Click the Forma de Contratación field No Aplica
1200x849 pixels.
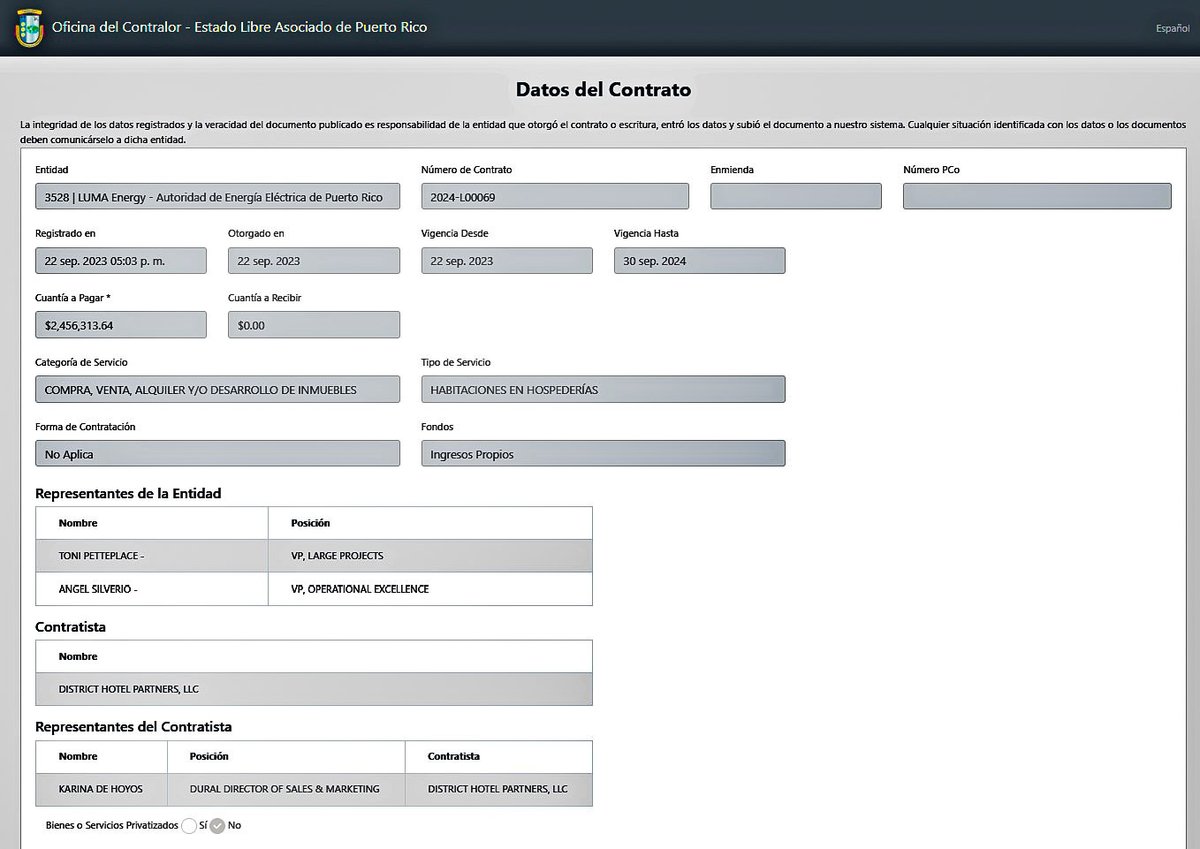click(x=217, y=454)
